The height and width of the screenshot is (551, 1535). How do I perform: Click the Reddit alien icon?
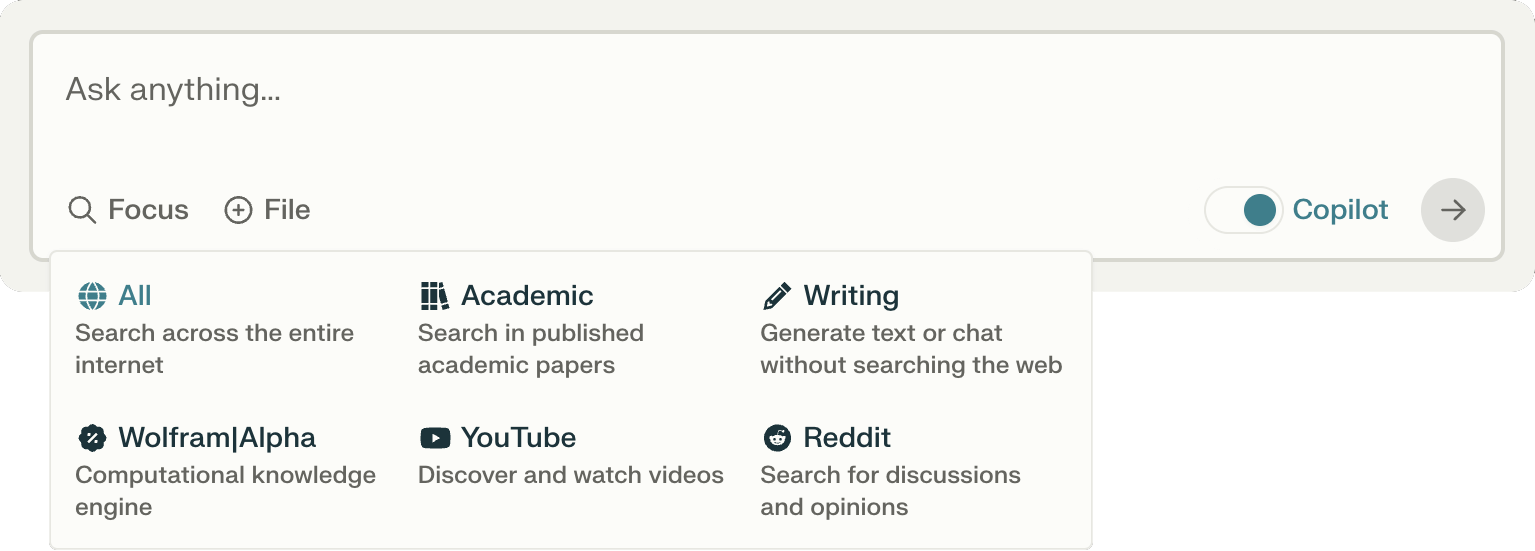[776, 438]
